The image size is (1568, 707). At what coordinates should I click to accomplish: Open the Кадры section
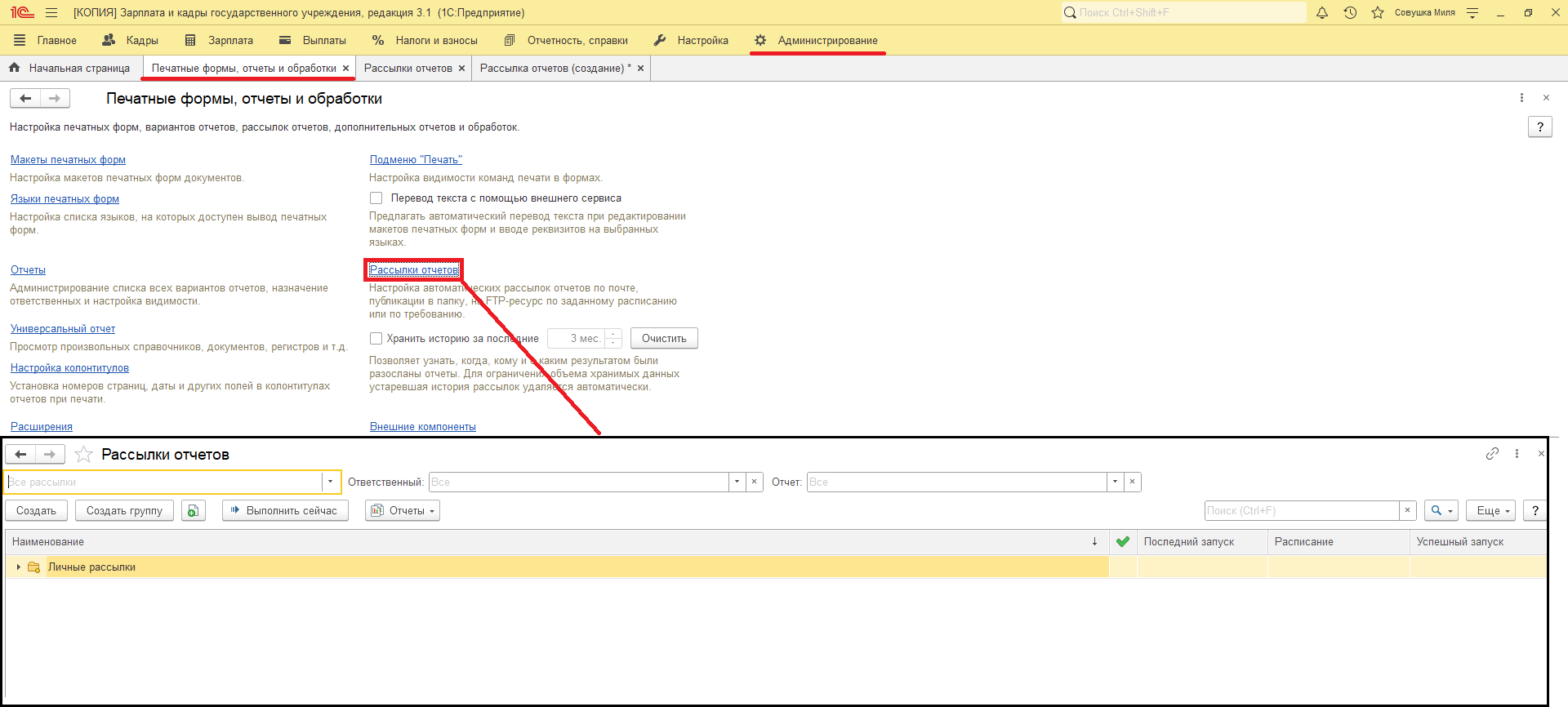pyautogui.click(x=131, y=41)
